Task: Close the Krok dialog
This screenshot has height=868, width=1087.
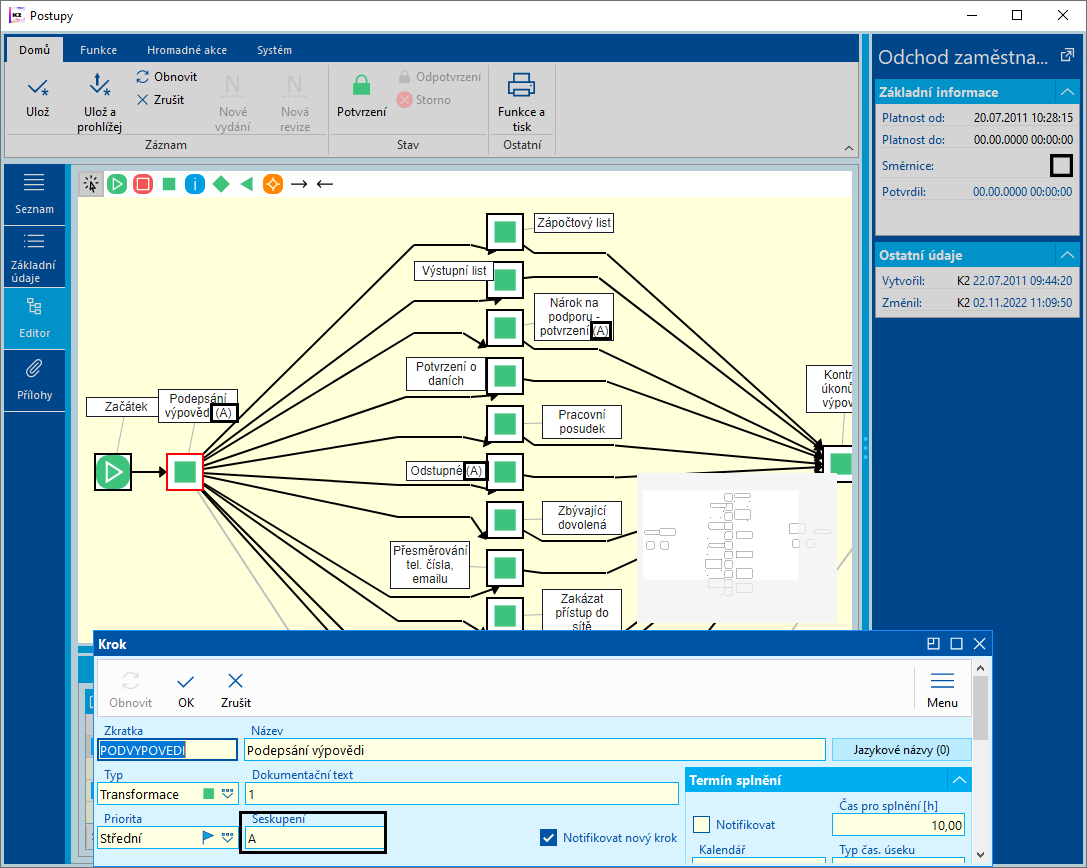Action: point(980,643)
